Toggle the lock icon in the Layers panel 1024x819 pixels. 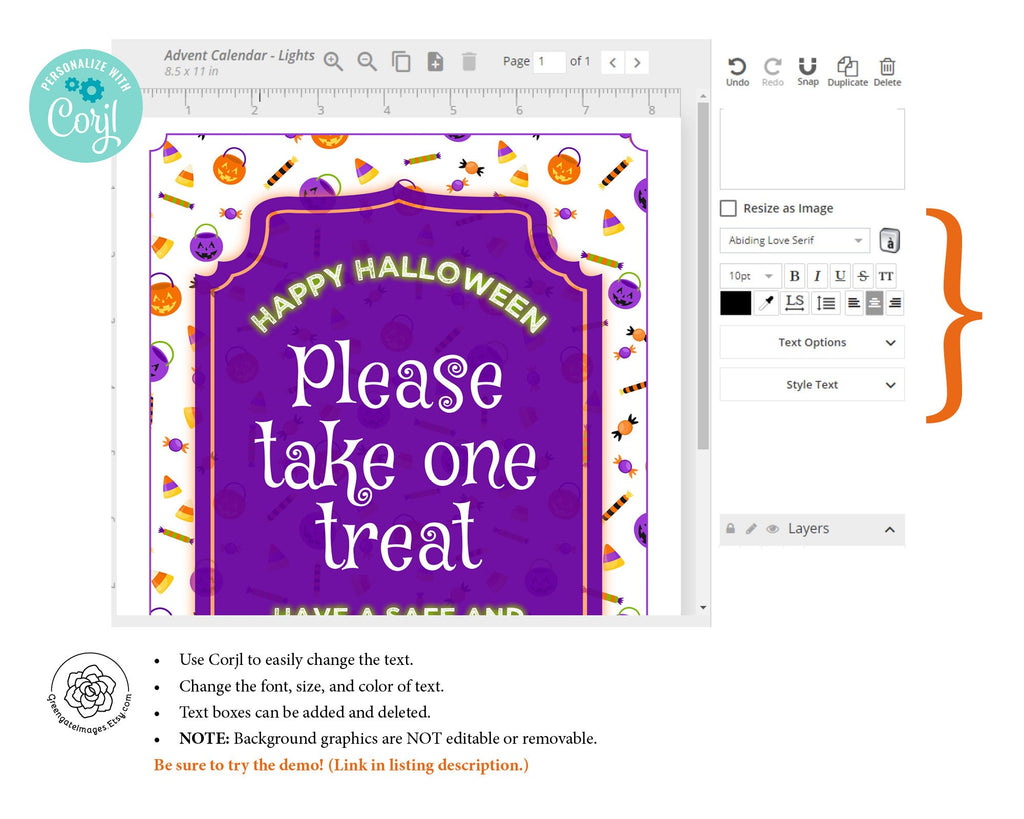(730, 528)
